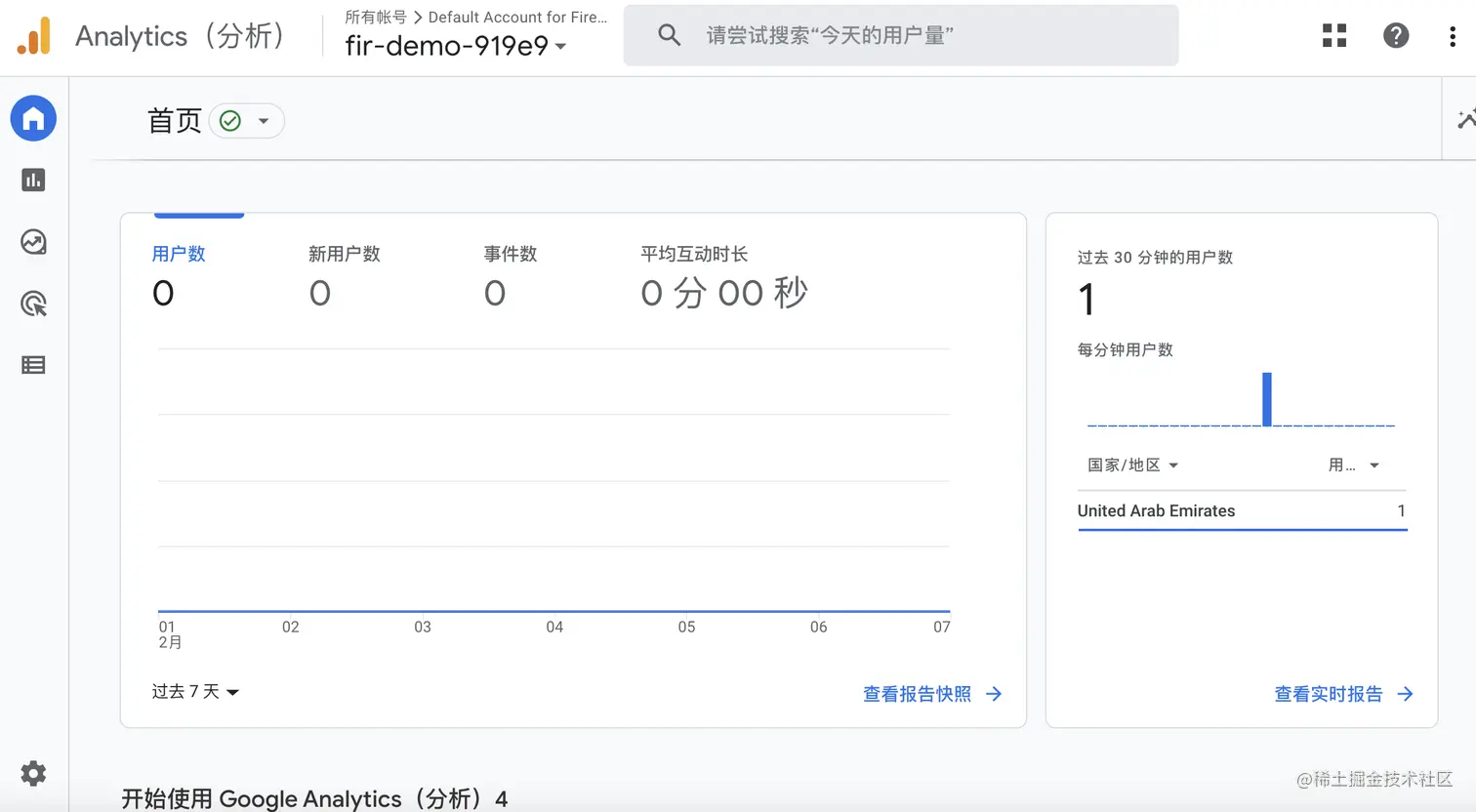The image size is (1476, 812).
Task: Open the three-dot overflow menu icon
Action: click(1453, 35)
